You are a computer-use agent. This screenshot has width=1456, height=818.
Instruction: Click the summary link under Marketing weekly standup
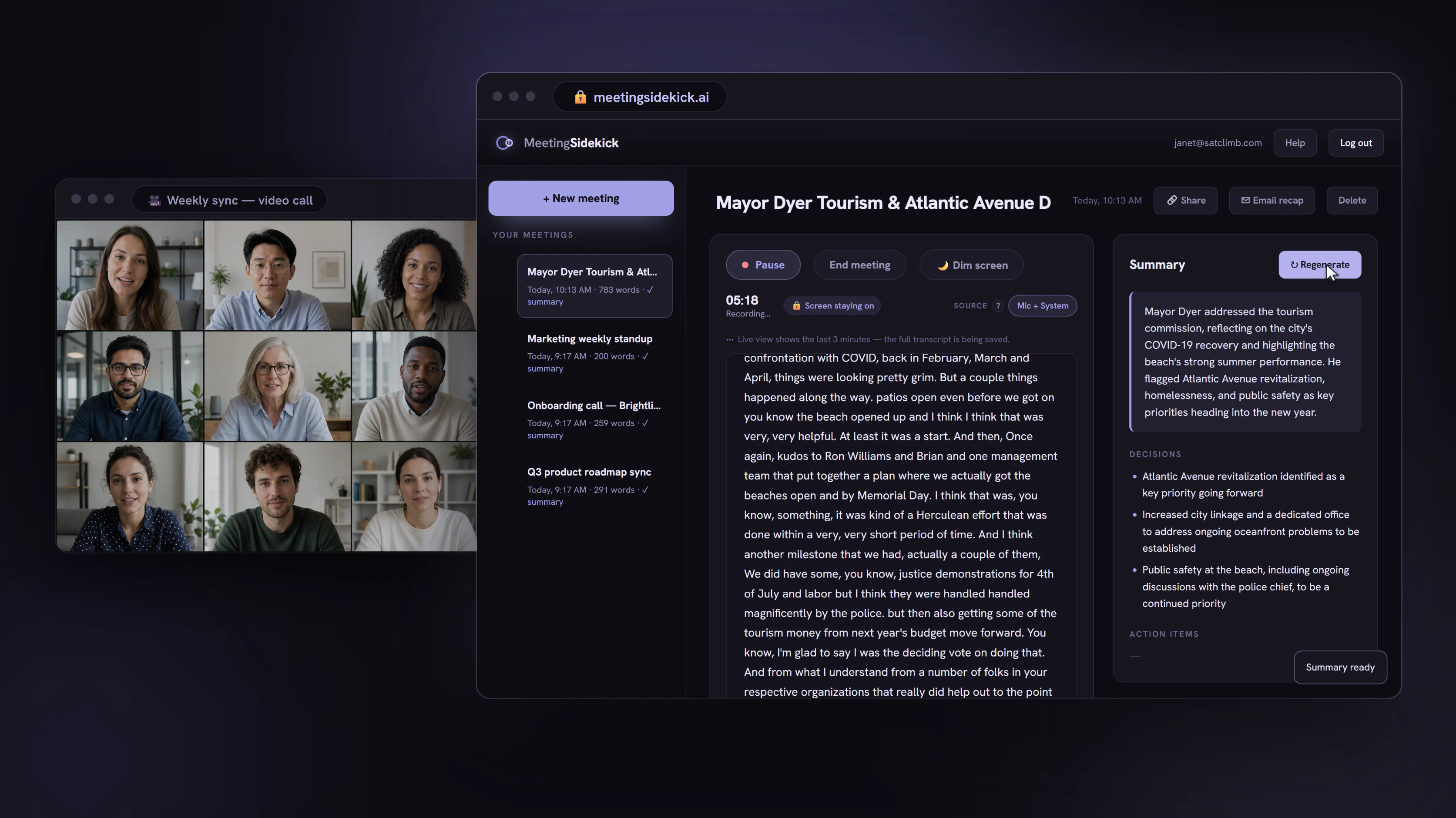(545, 369)
